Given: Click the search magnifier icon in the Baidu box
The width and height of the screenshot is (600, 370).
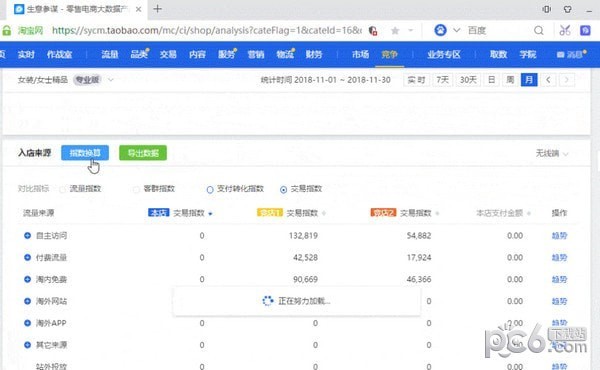Looking at the screenshot, I should coord(539,30).
